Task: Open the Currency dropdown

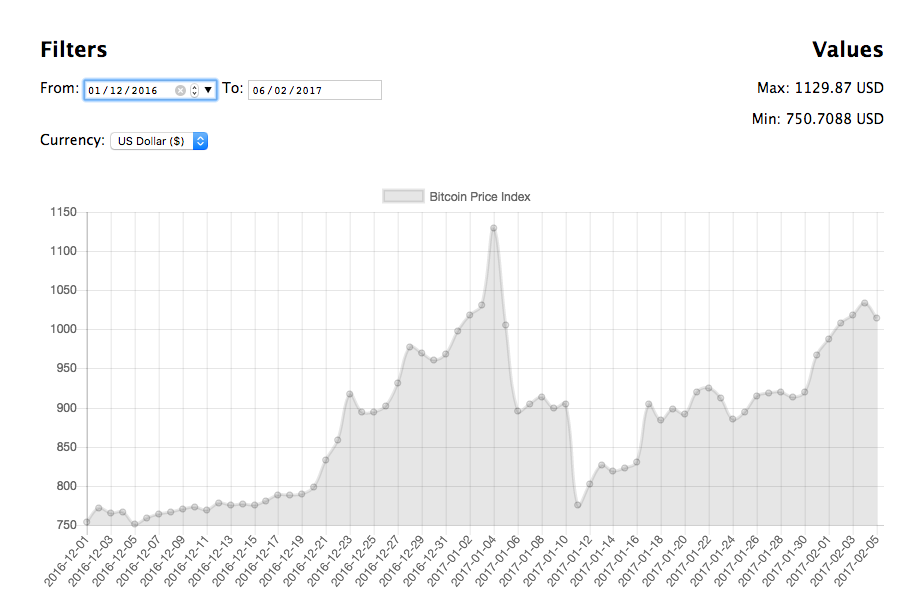Action: point(159,141)
